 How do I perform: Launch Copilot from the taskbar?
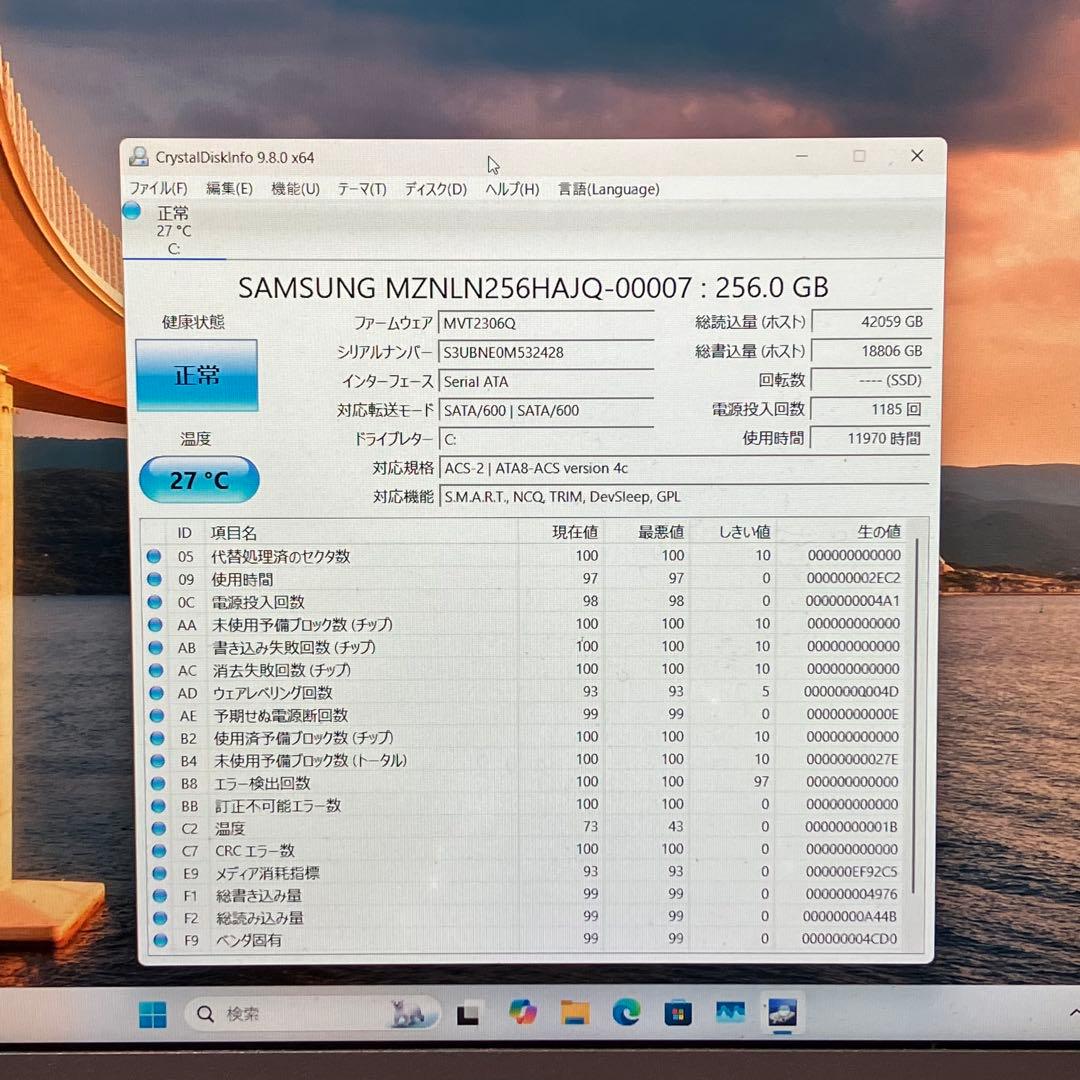click(x=523, y=1012)
